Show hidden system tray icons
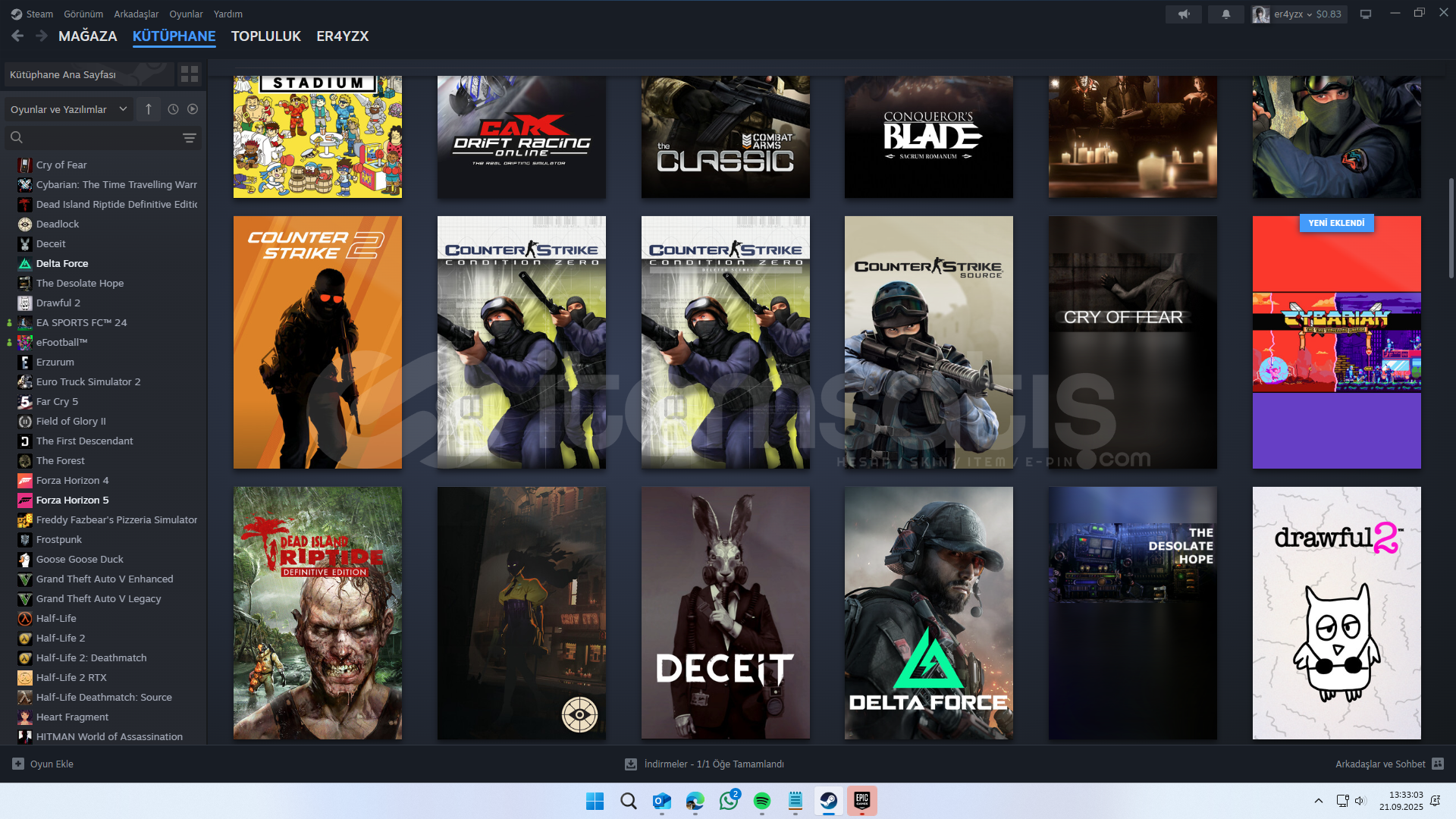The image size is (1456, 819). 1318,801
